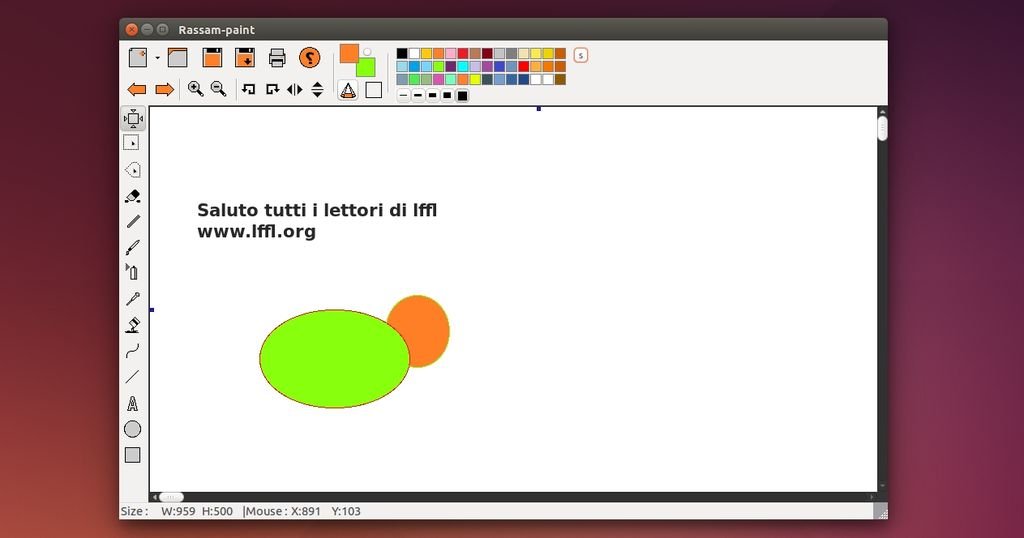Click the 'W:959' size value in status bar
Image resolution: width=1024 pixels, height=538 pixels.
point(178,511)
